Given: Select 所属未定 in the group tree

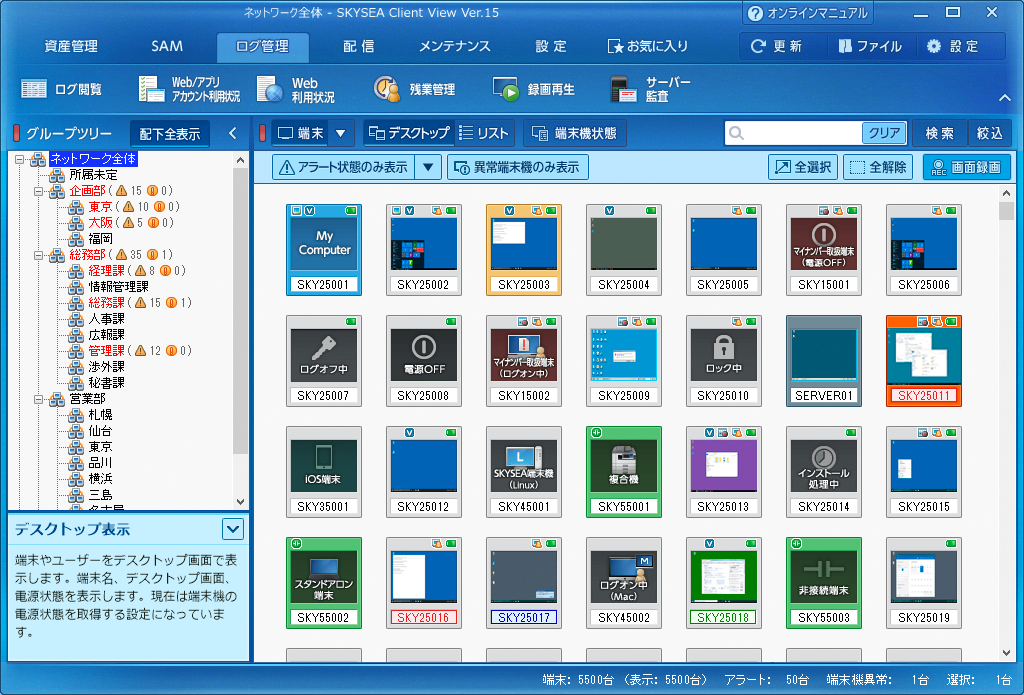Looking at the screenshot, I should [x=93, y=174].
